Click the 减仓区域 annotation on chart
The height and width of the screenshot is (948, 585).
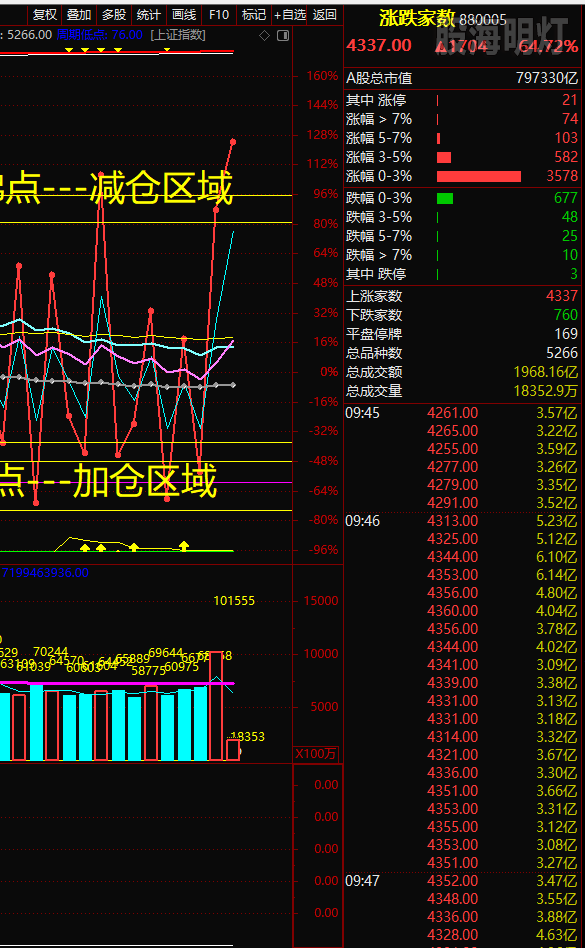tap(161, 189)
